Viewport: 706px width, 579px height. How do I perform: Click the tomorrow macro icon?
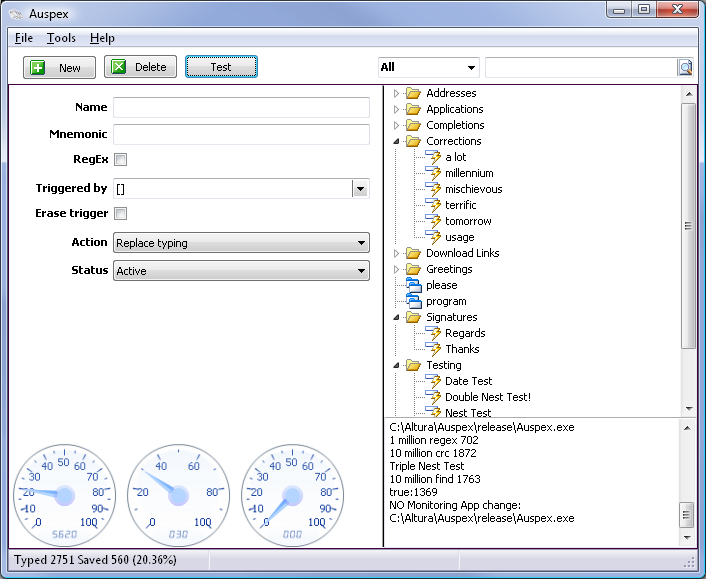(433, 221)
